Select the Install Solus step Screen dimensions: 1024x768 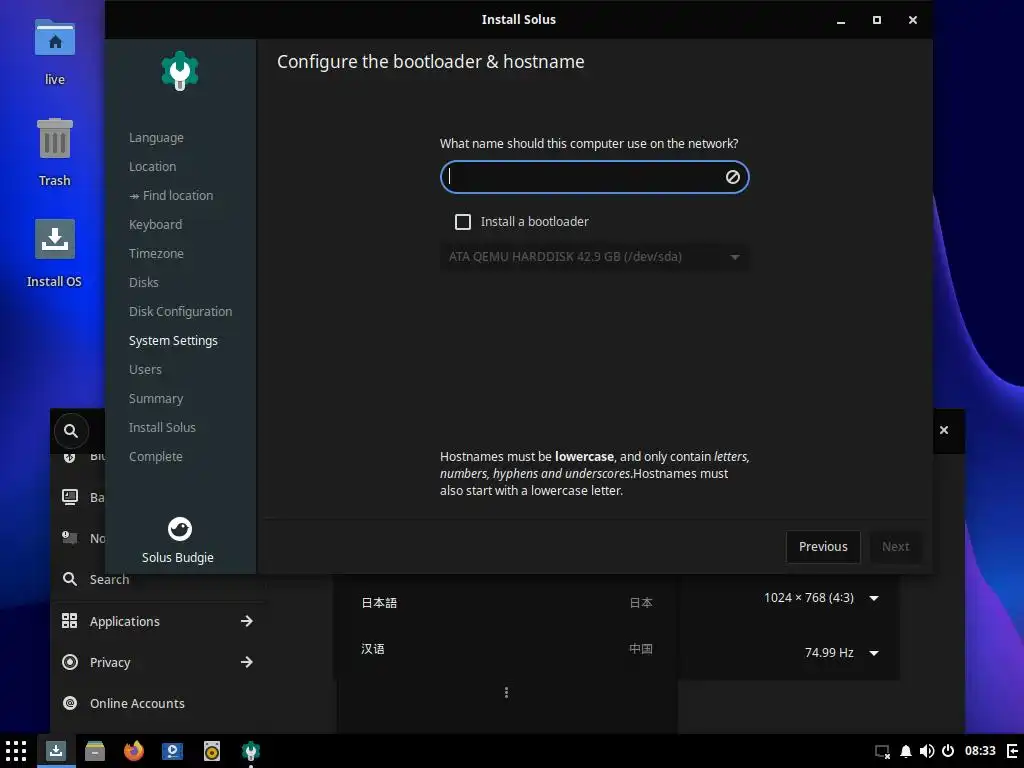tap(162, 427)
